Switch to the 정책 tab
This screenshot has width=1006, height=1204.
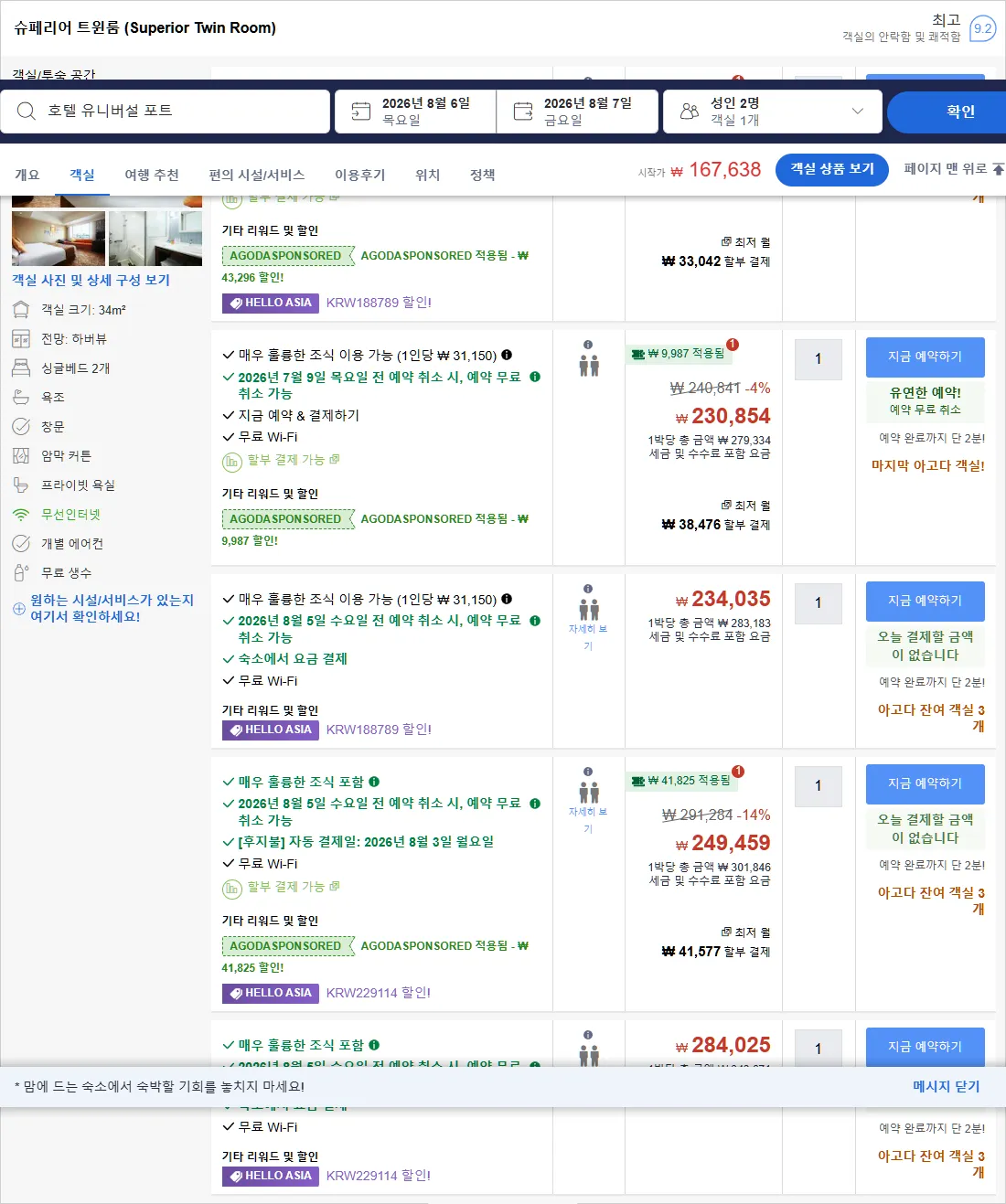pyautogui.click(x=483, y=175)
